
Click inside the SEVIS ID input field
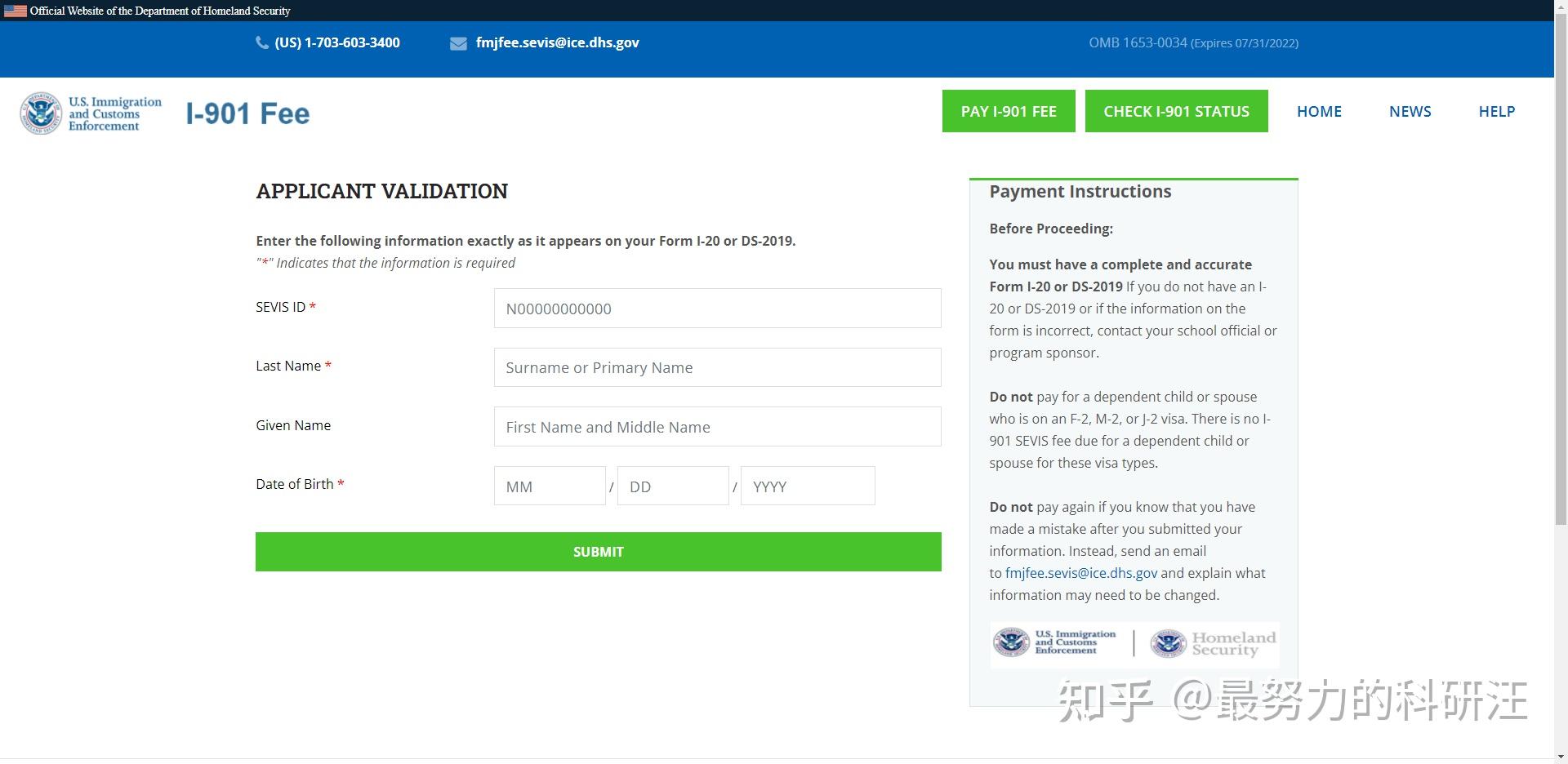coord(717,309)
